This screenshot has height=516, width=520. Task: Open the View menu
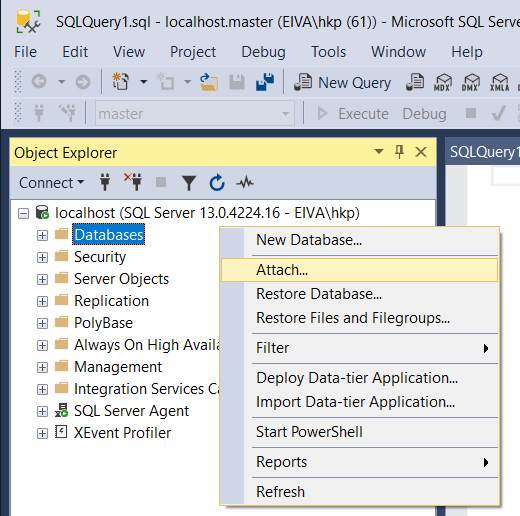(x=129, y=52)
